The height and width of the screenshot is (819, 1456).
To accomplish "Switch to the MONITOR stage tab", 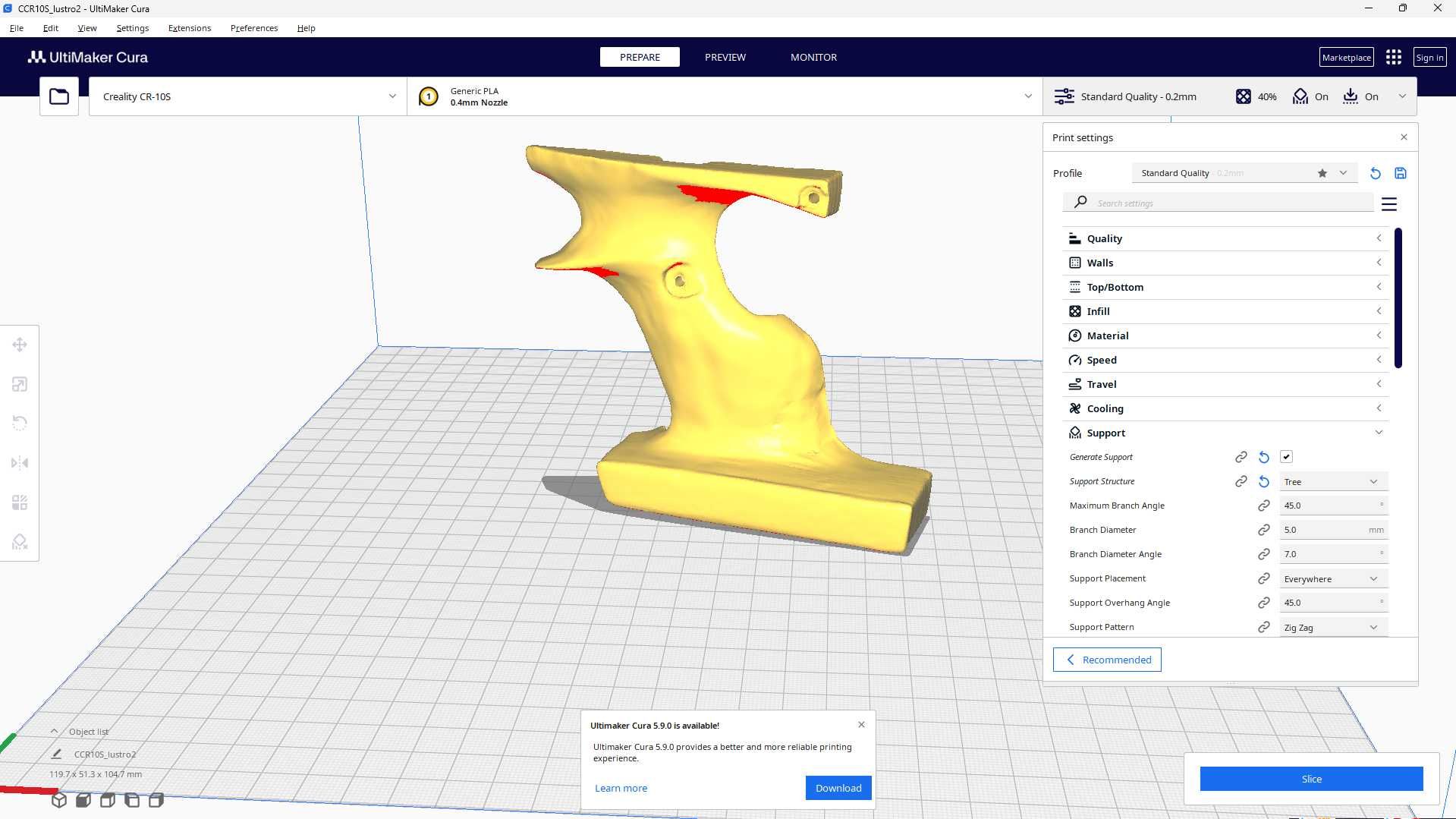I will pyautogui.click(x=813, y=57).
